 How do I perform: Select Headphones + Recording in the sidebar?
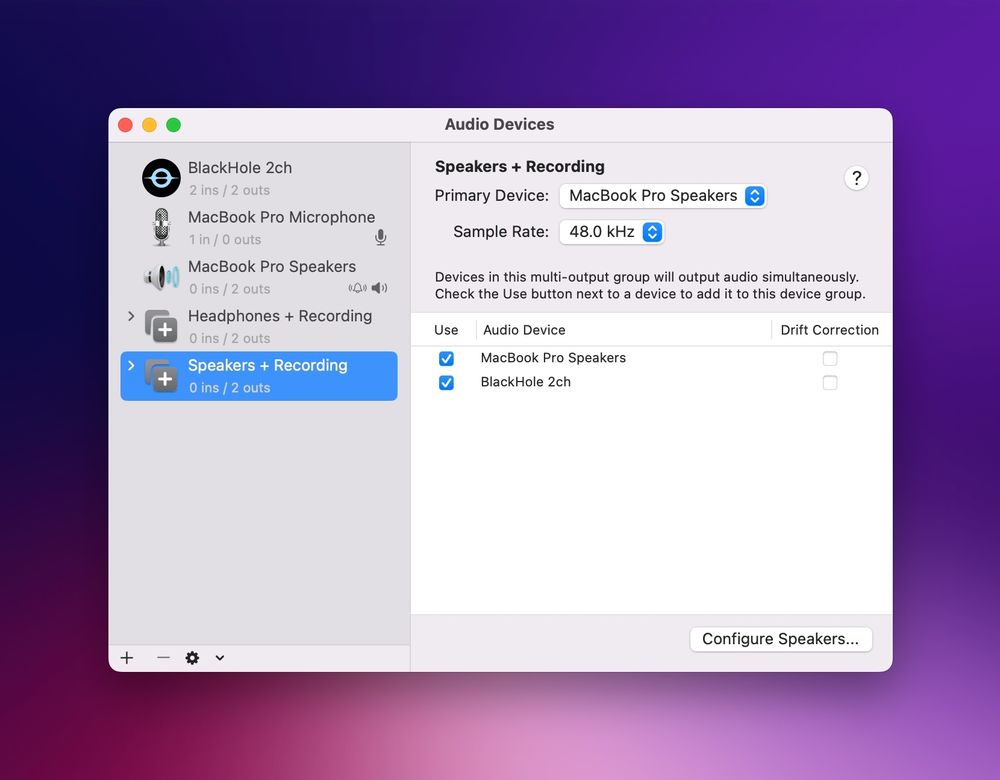coord(259,327)
